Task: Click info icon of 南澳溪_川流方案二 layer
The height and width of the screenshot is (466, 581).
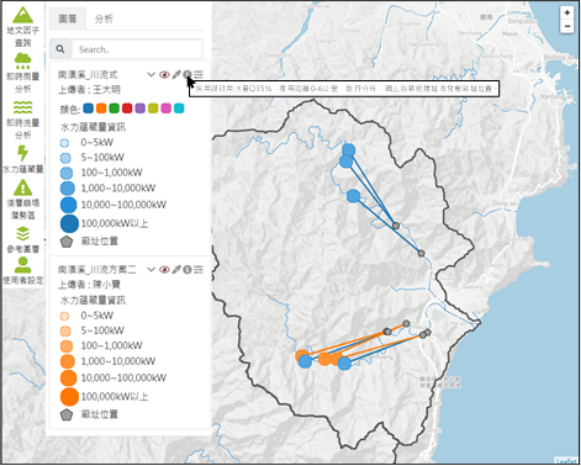Action: click(x=187, y=270)
